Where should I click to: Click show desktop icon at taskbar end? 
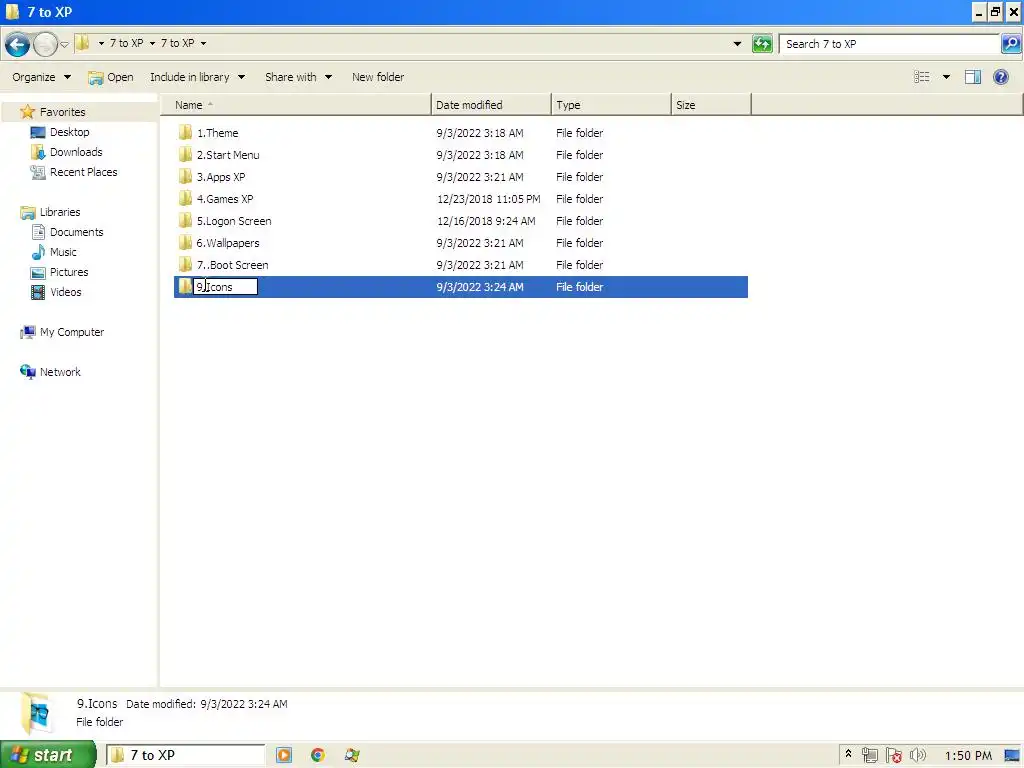[1012, 756]
